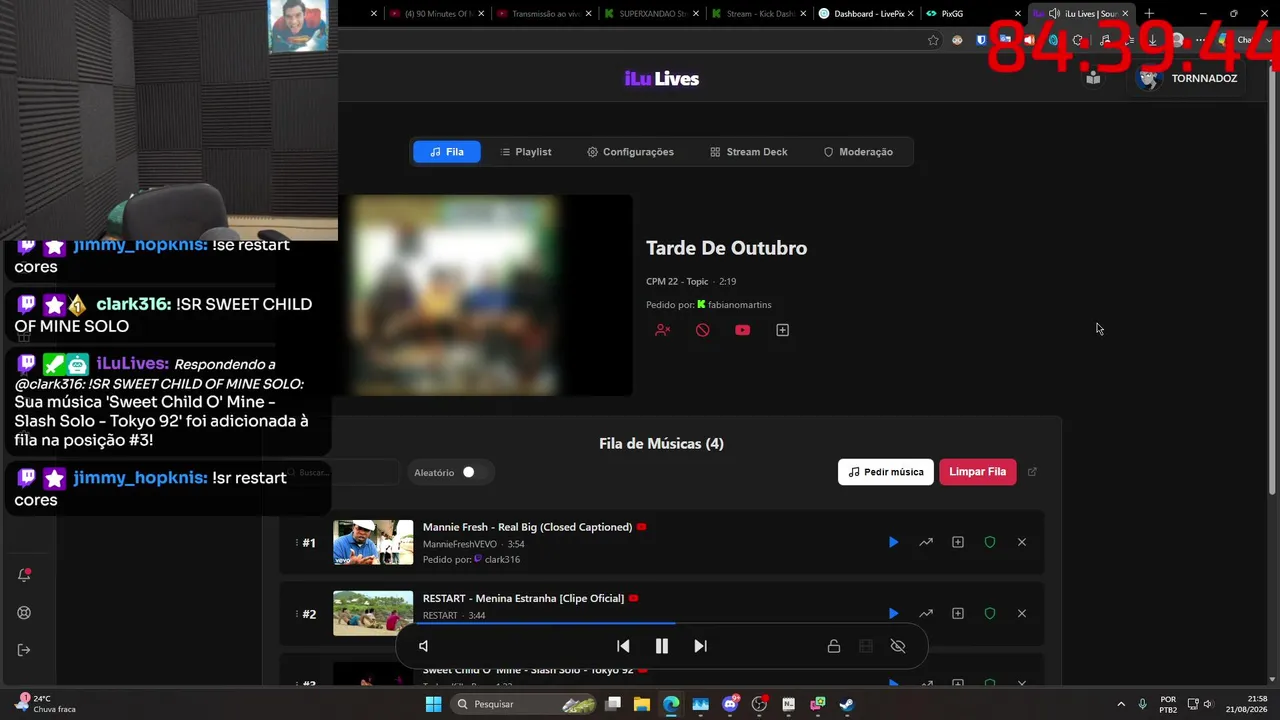Click requester clark316 under Mannie Fresh
Screen dimensions: 1280x720
click(x=502, y=560)
